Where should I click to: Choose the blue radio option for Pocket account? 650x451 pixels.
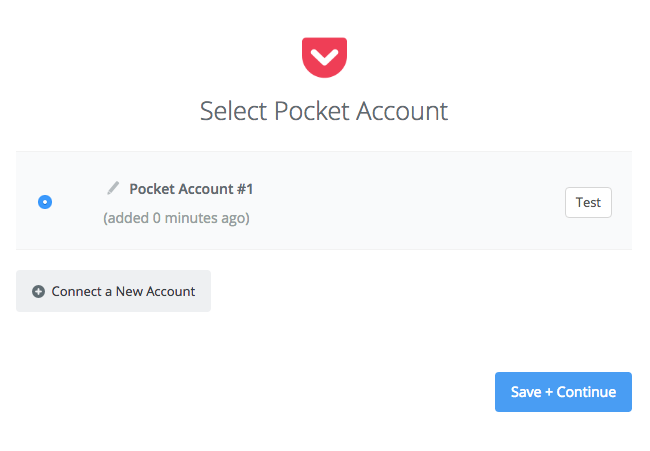[x=45, y=202]
